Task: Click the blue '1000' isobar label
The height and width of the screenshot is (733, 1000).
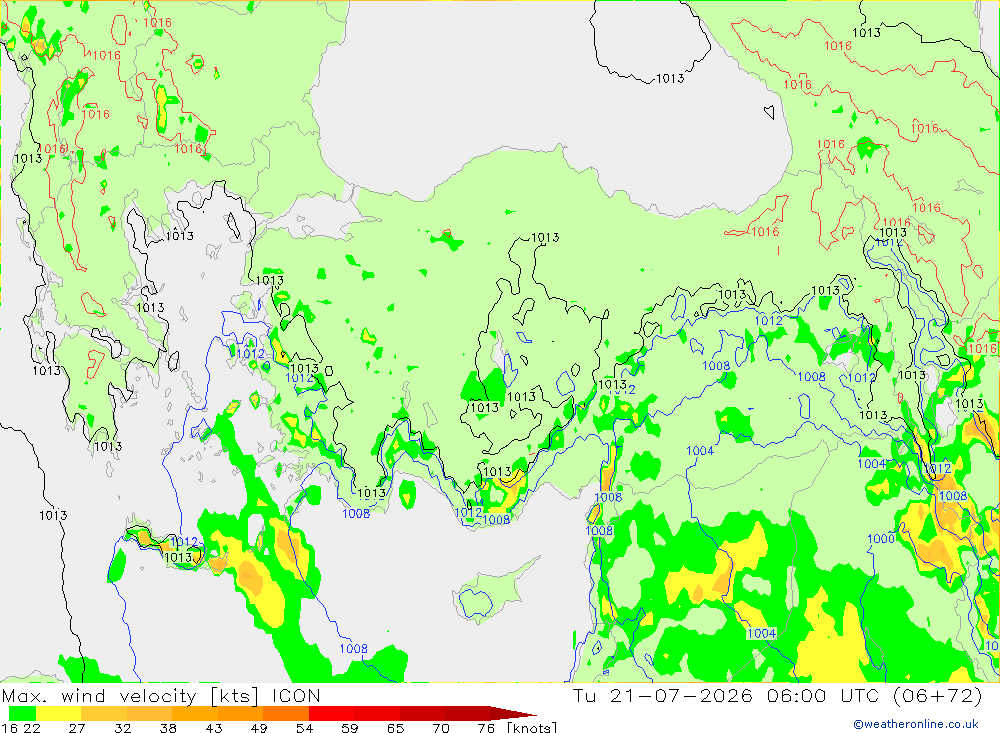Action: [x=880, y=539]
